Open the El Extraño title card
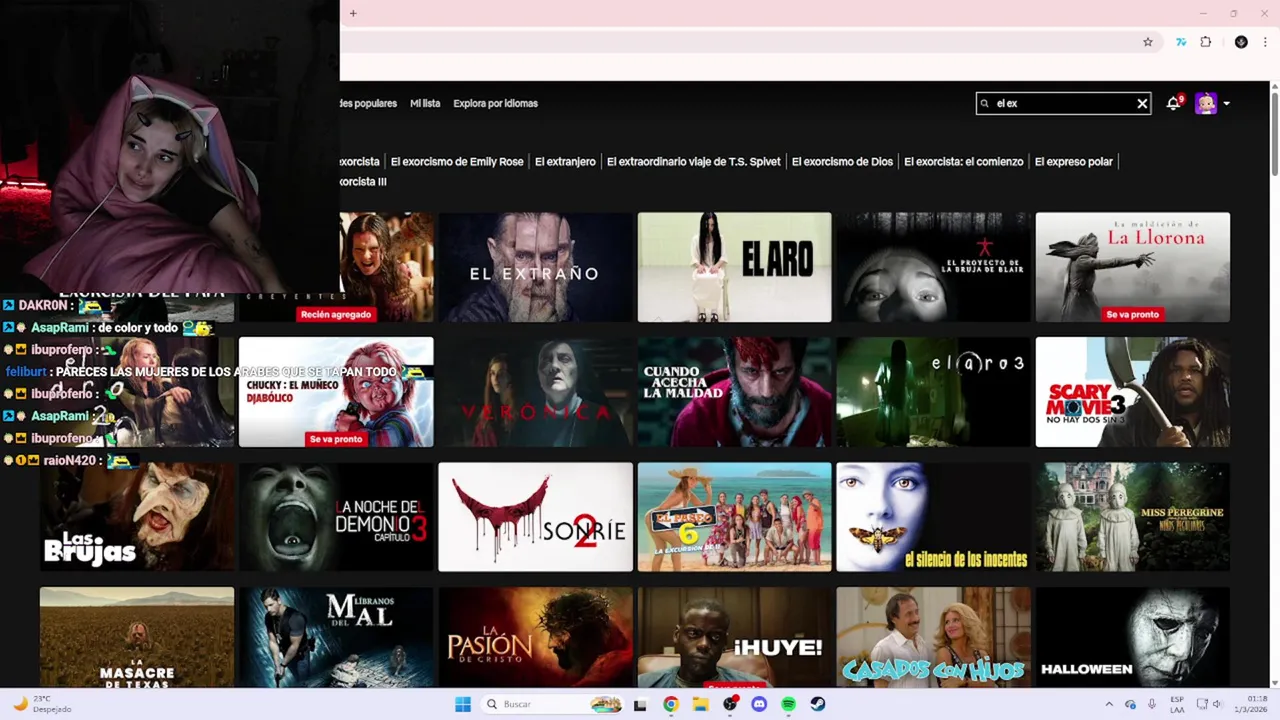Viewport: 1280px width, 720px height. tap(535, 267)
